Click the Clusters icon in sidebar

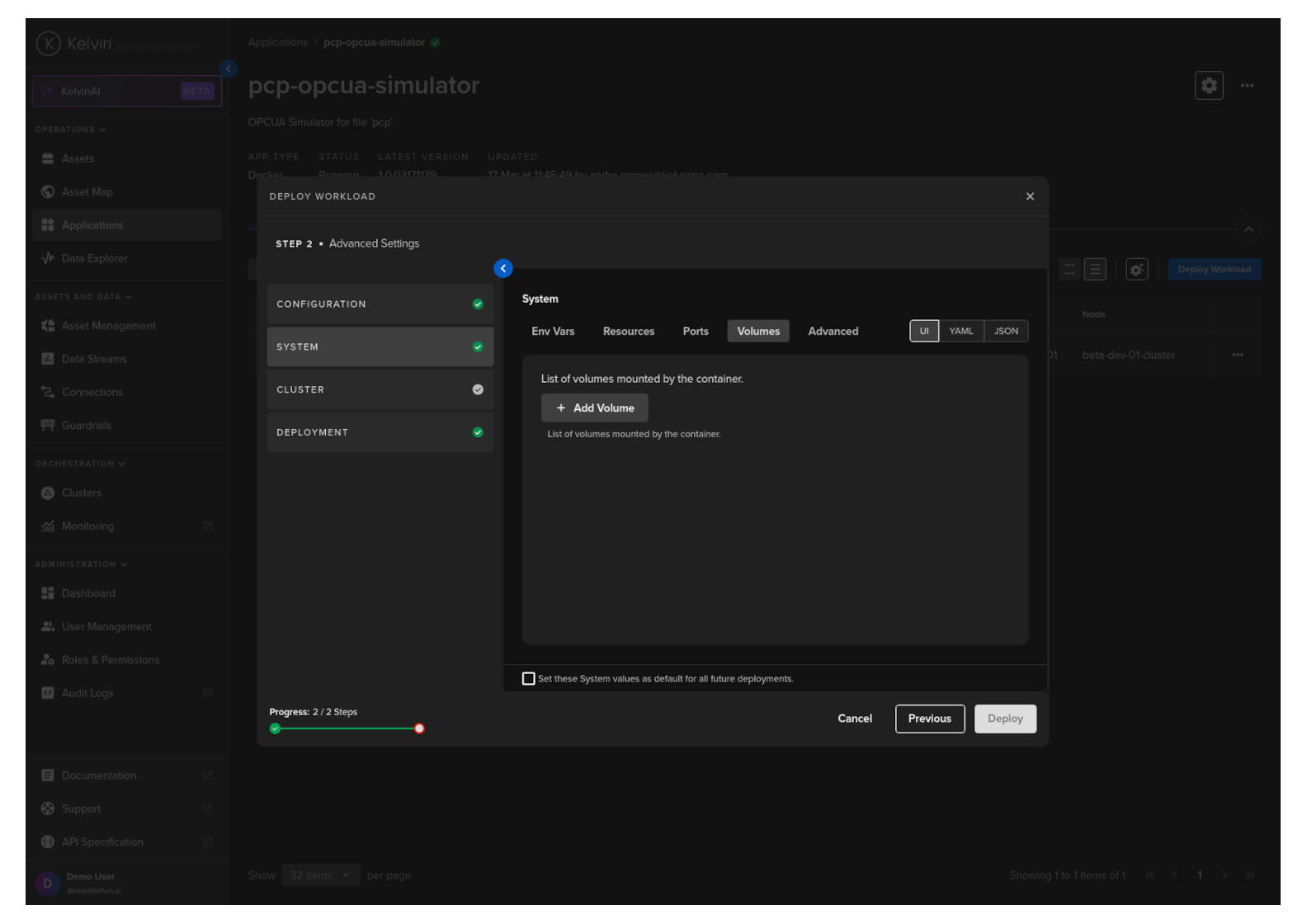48,493
